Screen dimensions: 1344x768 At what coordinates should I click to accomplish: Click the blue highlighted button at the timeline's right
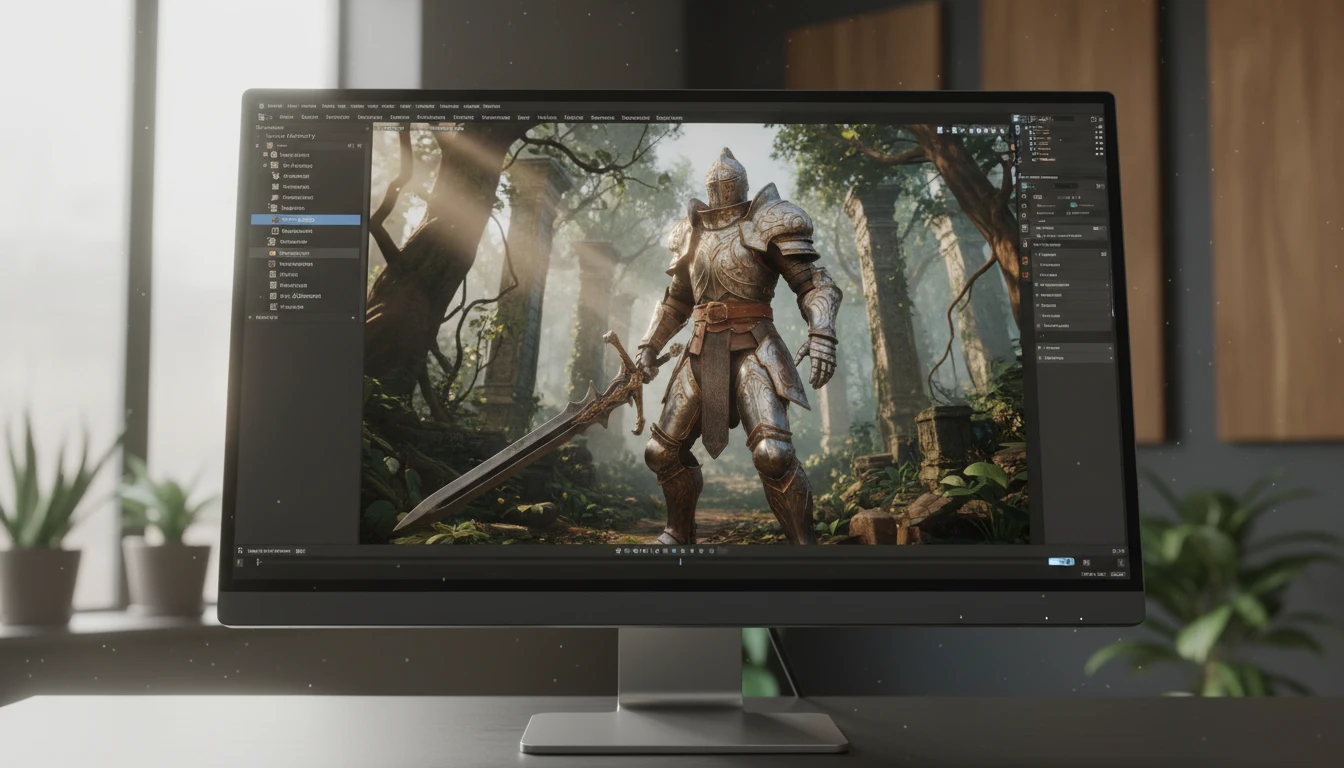tap(1061, 562)
